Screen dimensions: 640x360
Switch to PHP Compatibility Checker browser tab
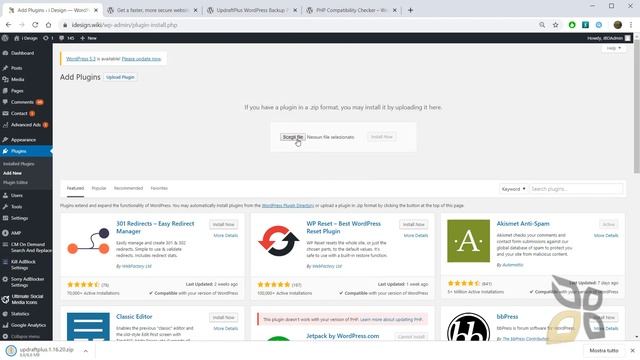351,10
